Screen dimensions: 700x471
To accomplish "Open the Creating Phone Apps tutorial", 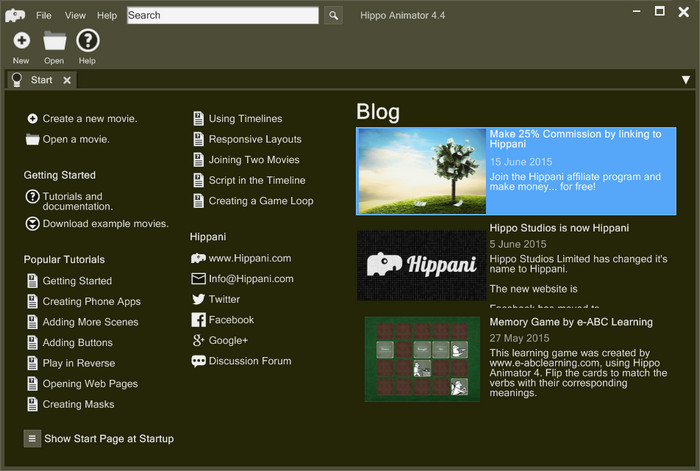I will click(92, 301).
